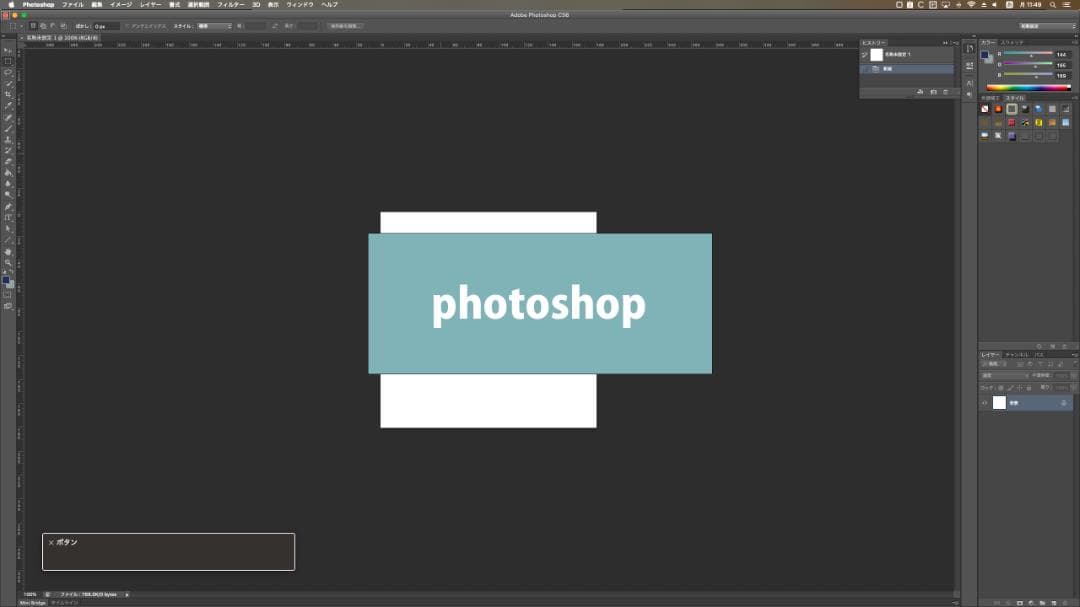The image size is (1080, 607).
Task: Toggle the アンチエイリアス checkbox
Action: click(x=127, y=26)
